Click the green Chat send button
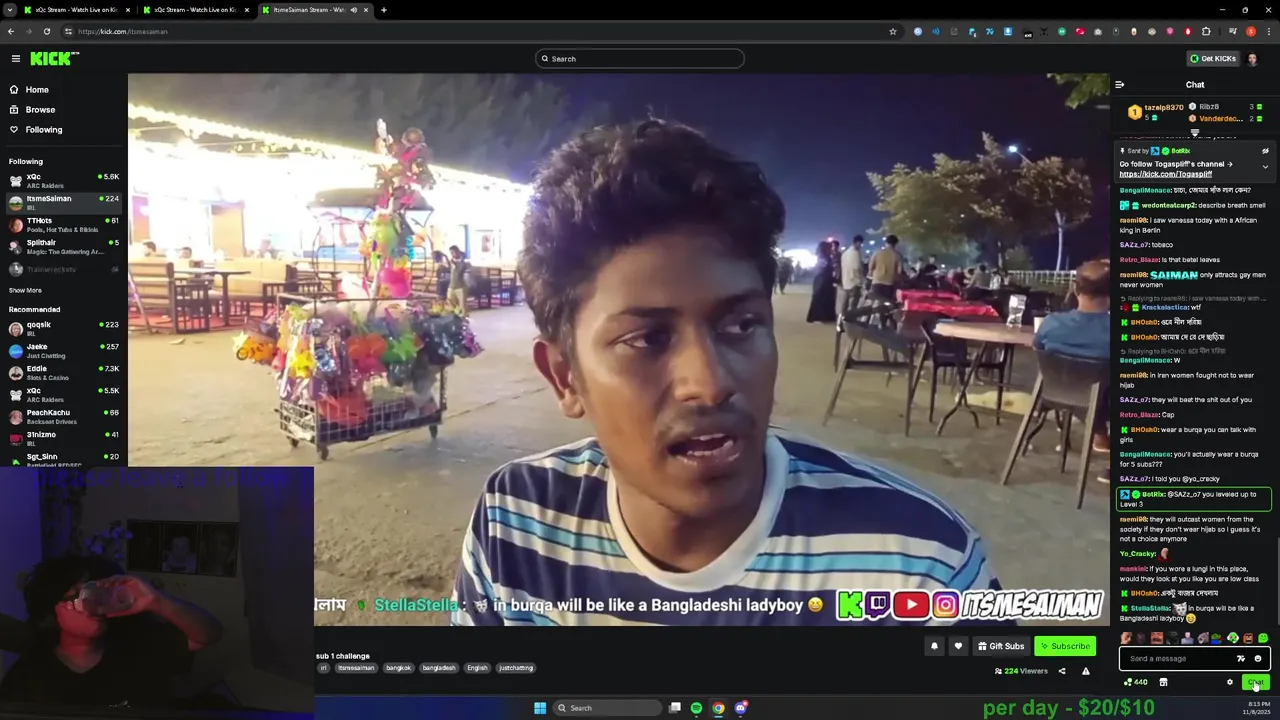 1256,682
